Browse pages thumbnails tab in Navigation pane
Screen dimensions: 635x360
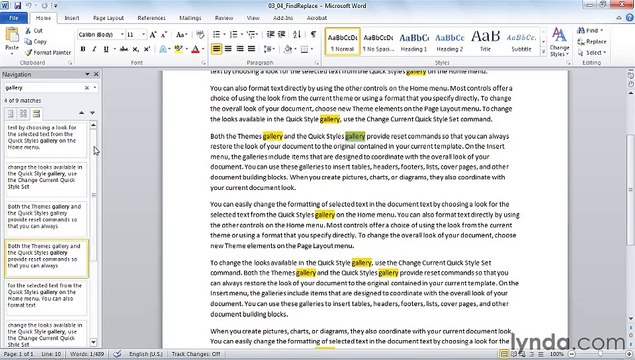point(23,114)
